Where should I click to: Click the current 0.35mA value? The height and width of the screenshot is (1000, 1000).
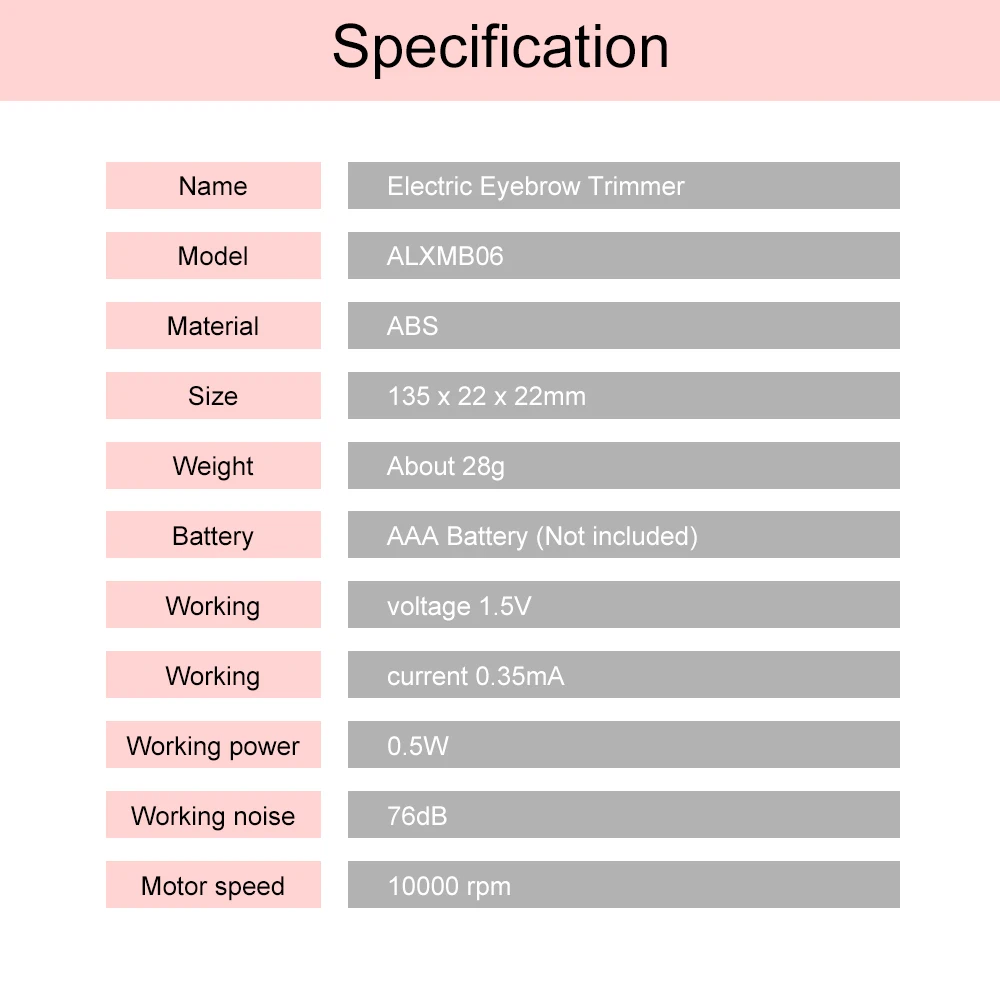[475, 676]
